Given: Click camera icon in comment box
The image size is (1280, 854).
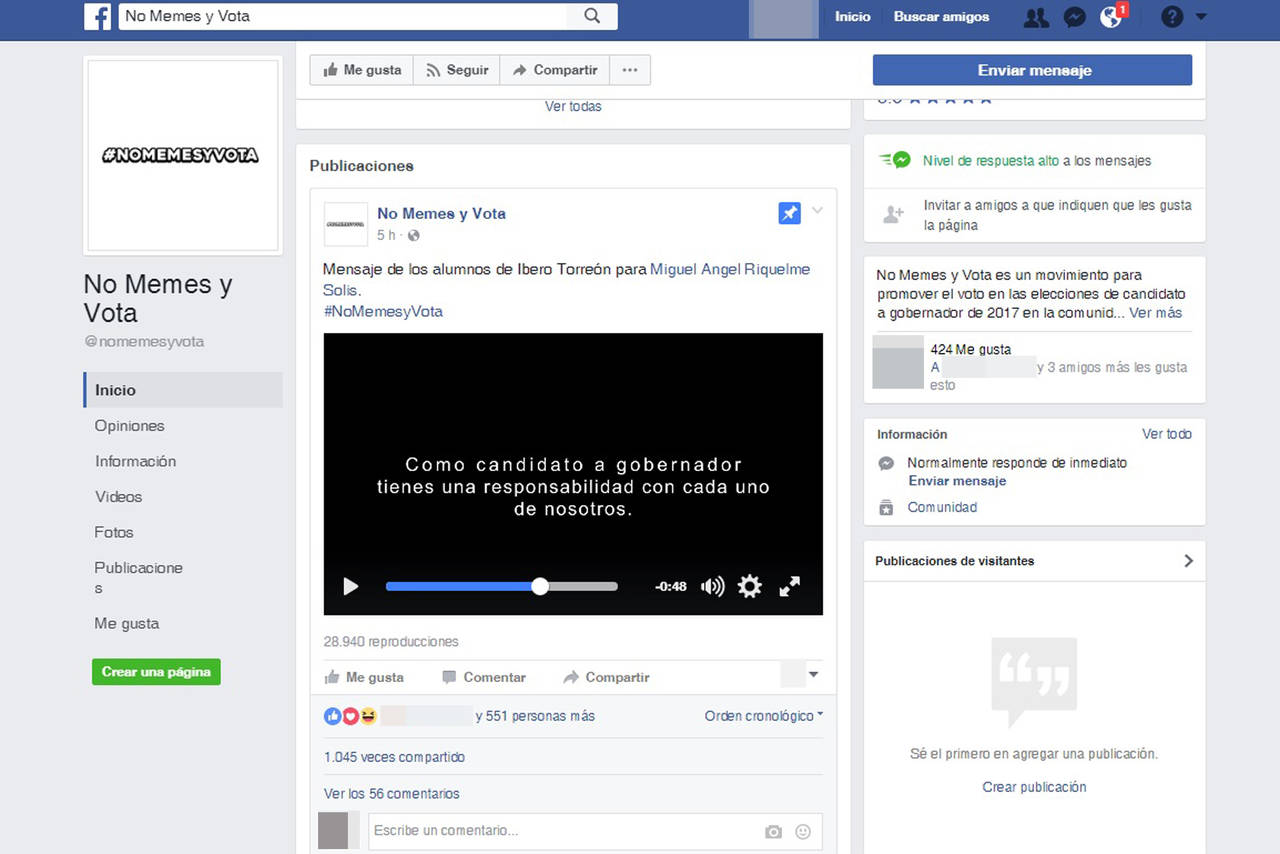Looking at the screenshot, I should [x=773, y=831].
